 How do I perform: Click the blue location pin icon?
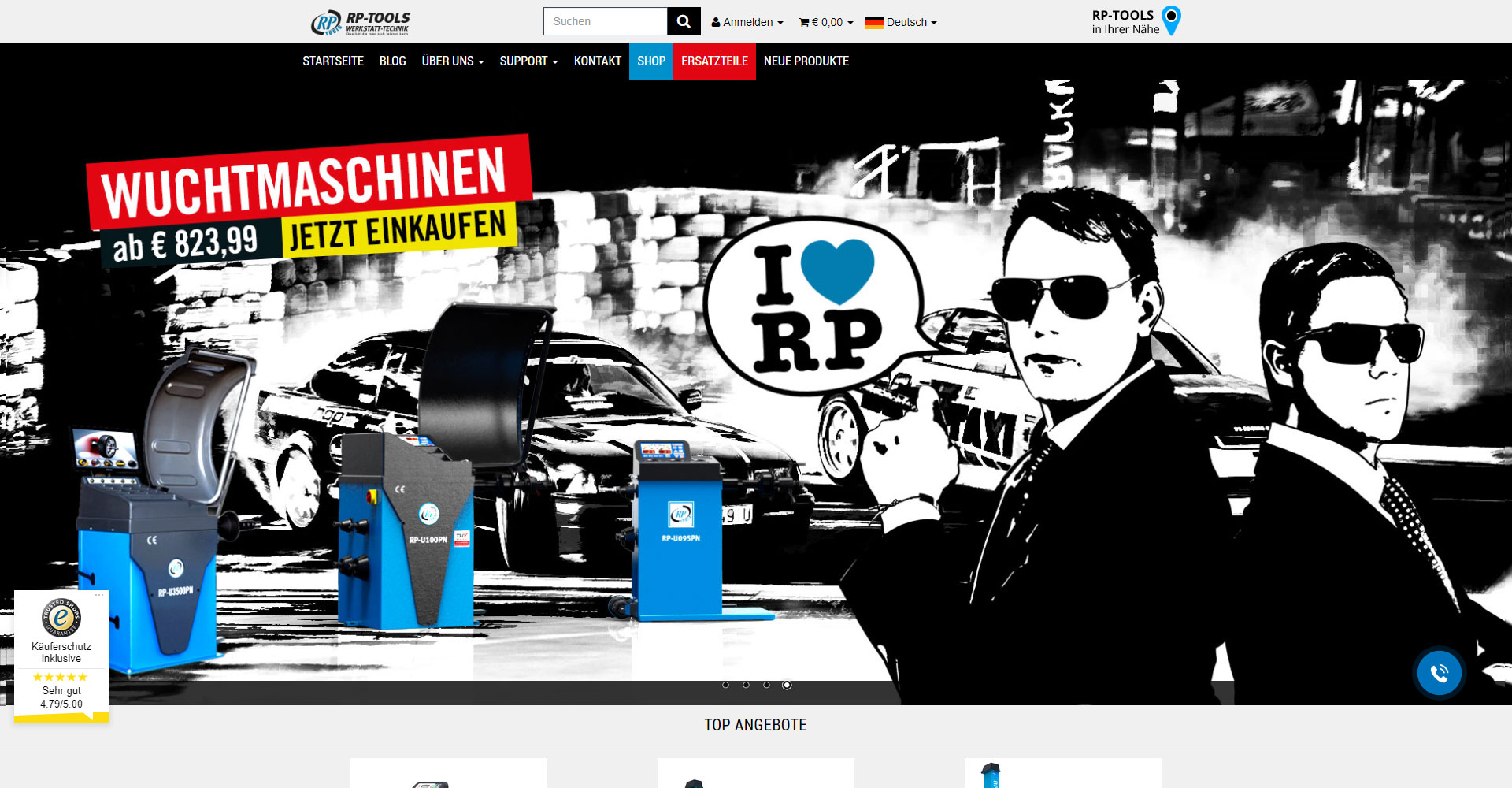1171,20
